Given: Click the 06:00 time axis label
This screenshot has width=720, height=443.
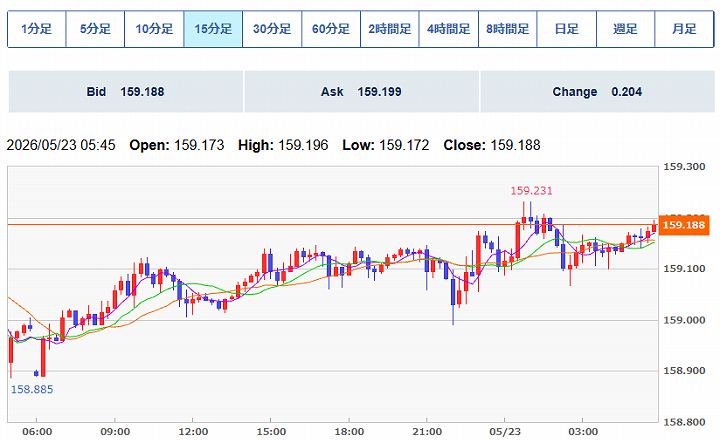Looking at the screenshot, I should (x=37, y=432).
